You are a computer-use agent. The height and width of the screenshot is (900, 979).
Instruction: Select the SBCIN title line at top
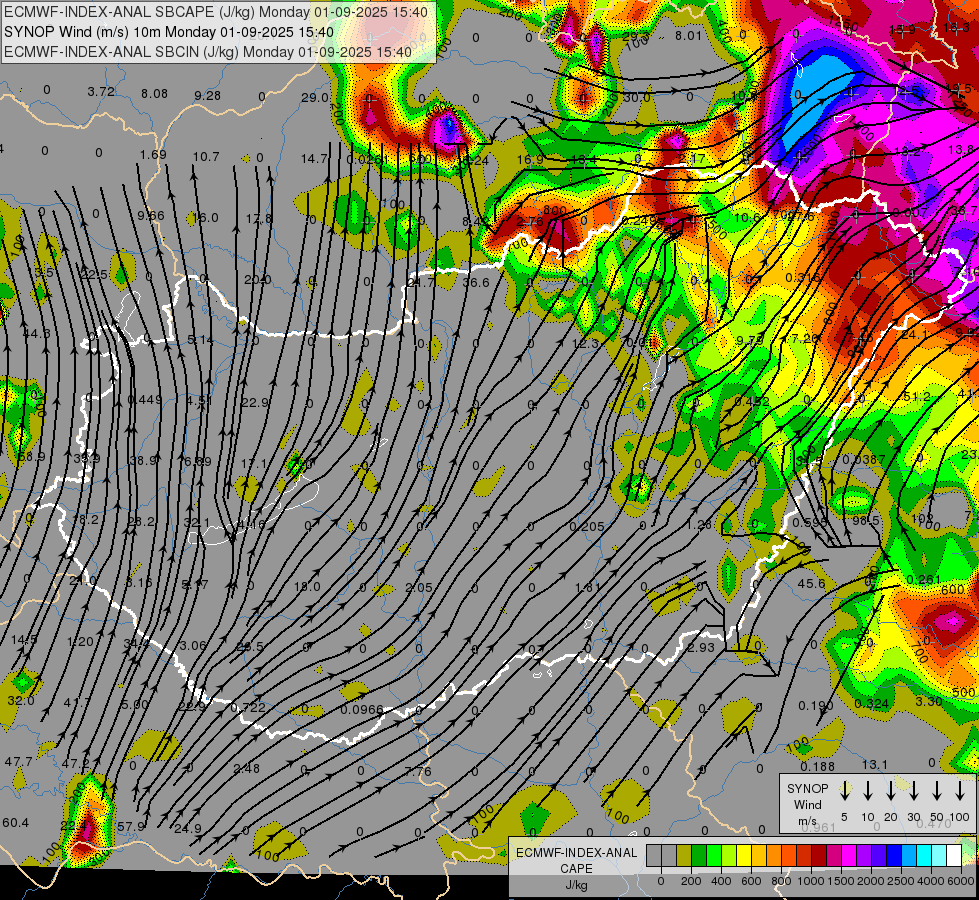[208, 52]
